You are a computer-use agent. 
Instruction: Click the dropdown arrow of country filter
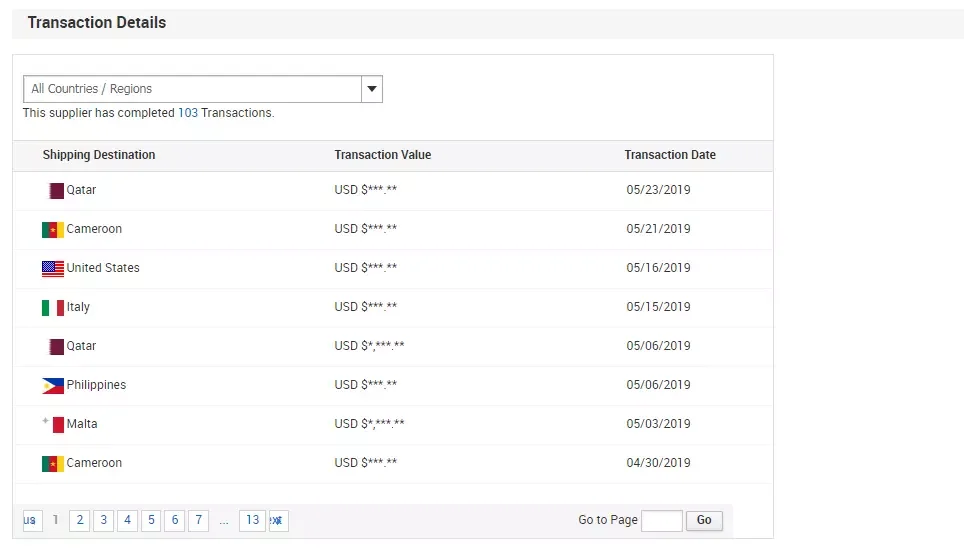pos(372,89)
